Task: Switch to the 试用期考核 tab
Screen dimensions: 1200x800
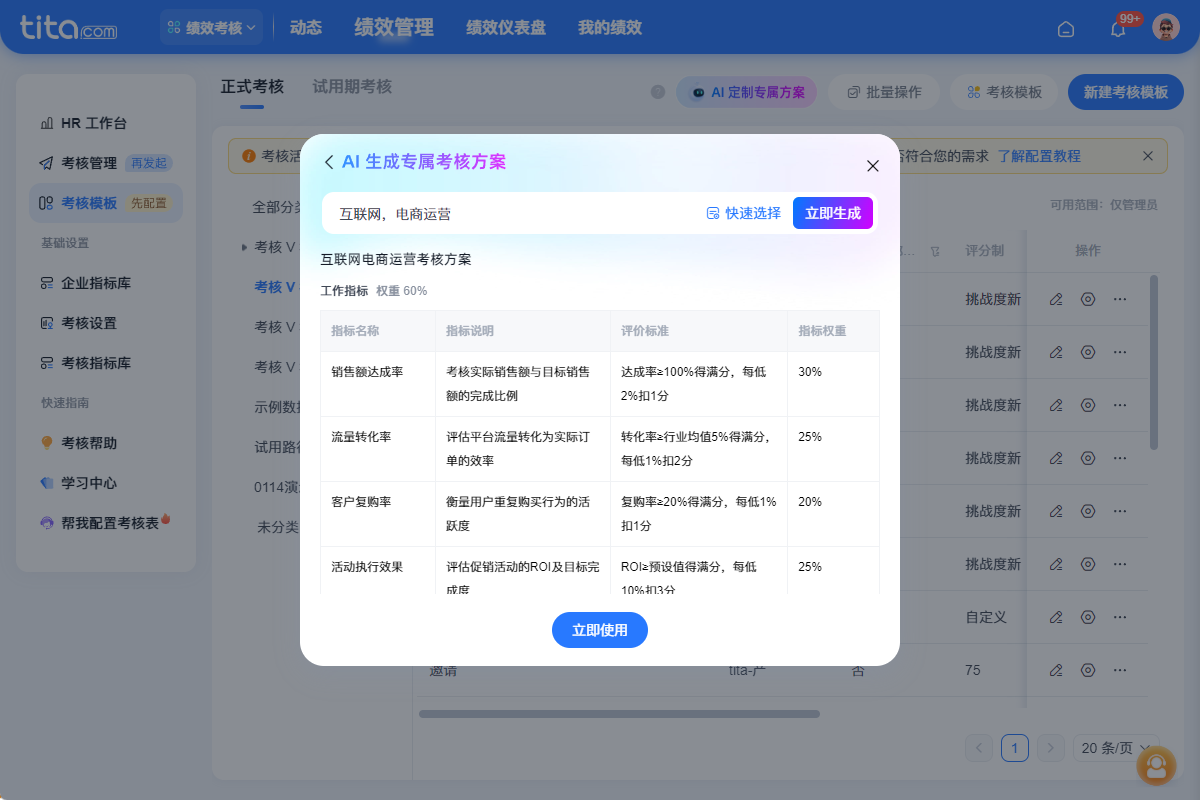Action: point(352,87)
